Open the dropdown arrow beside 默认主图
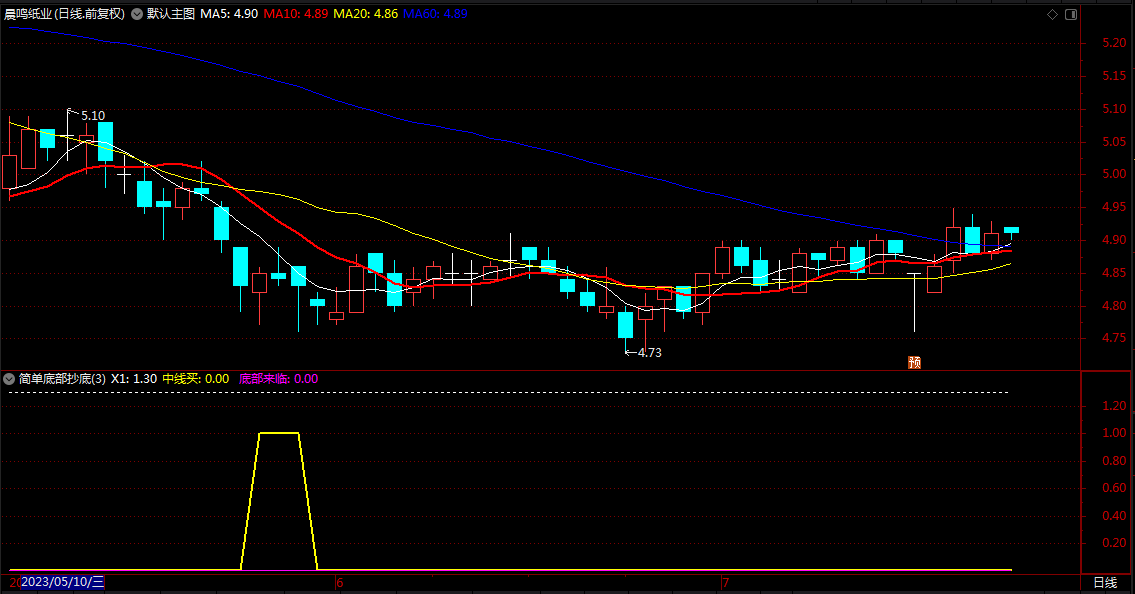This screenshot has width=1135, height=594. point(137,14)
